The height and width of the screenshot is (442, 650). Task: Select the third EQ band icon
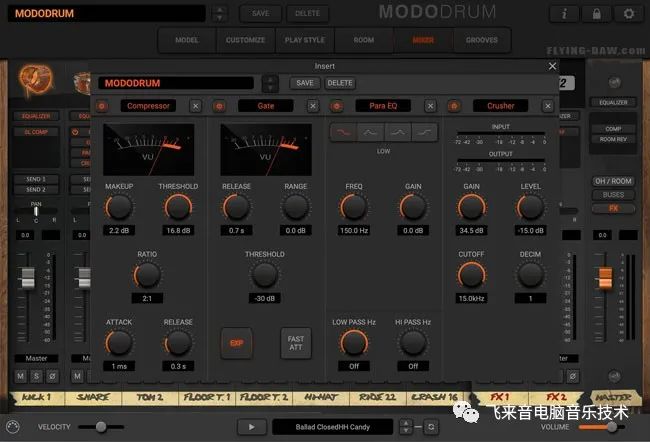[x=398, y=133]
